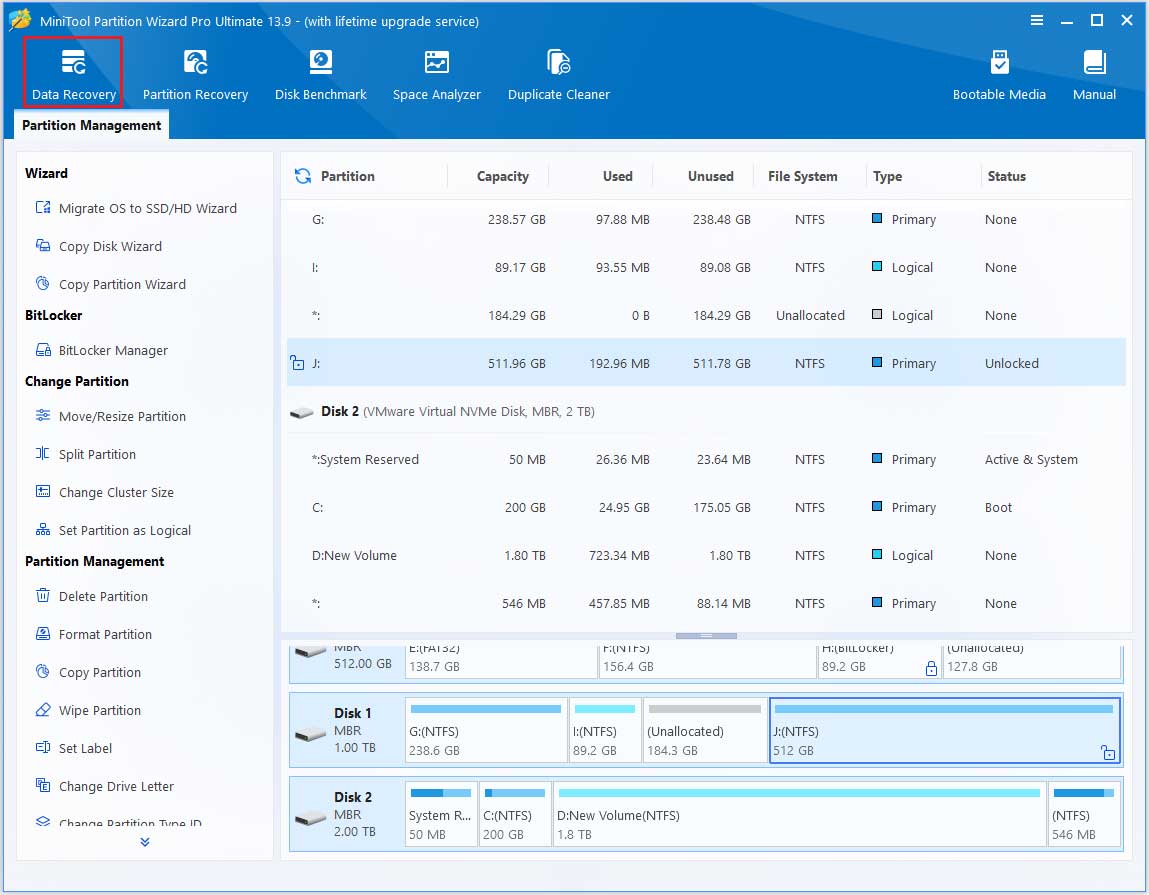1149x895 pixels.
Task: Click the Set Label icon
Action: pyautogui.click(x=43, y=748)
